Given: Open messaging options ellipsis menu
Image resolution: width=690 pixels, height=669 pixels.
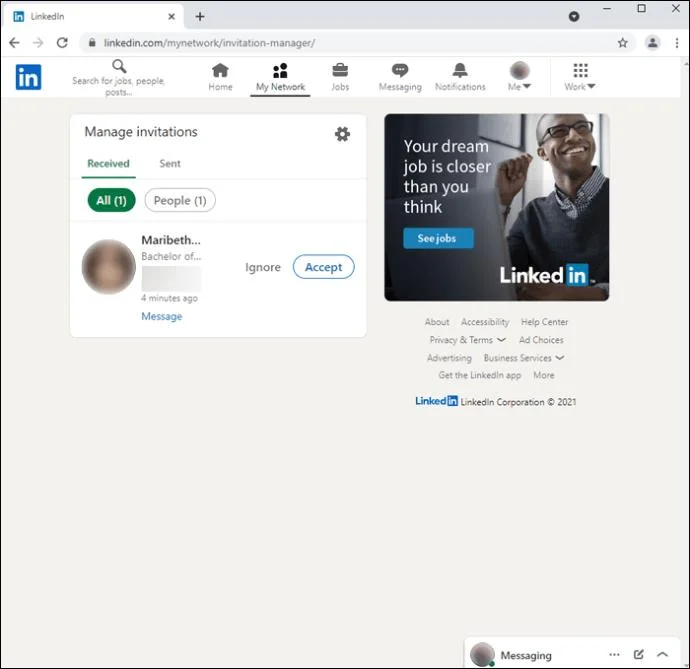Looking at the screenshot, I should point(614,654).
